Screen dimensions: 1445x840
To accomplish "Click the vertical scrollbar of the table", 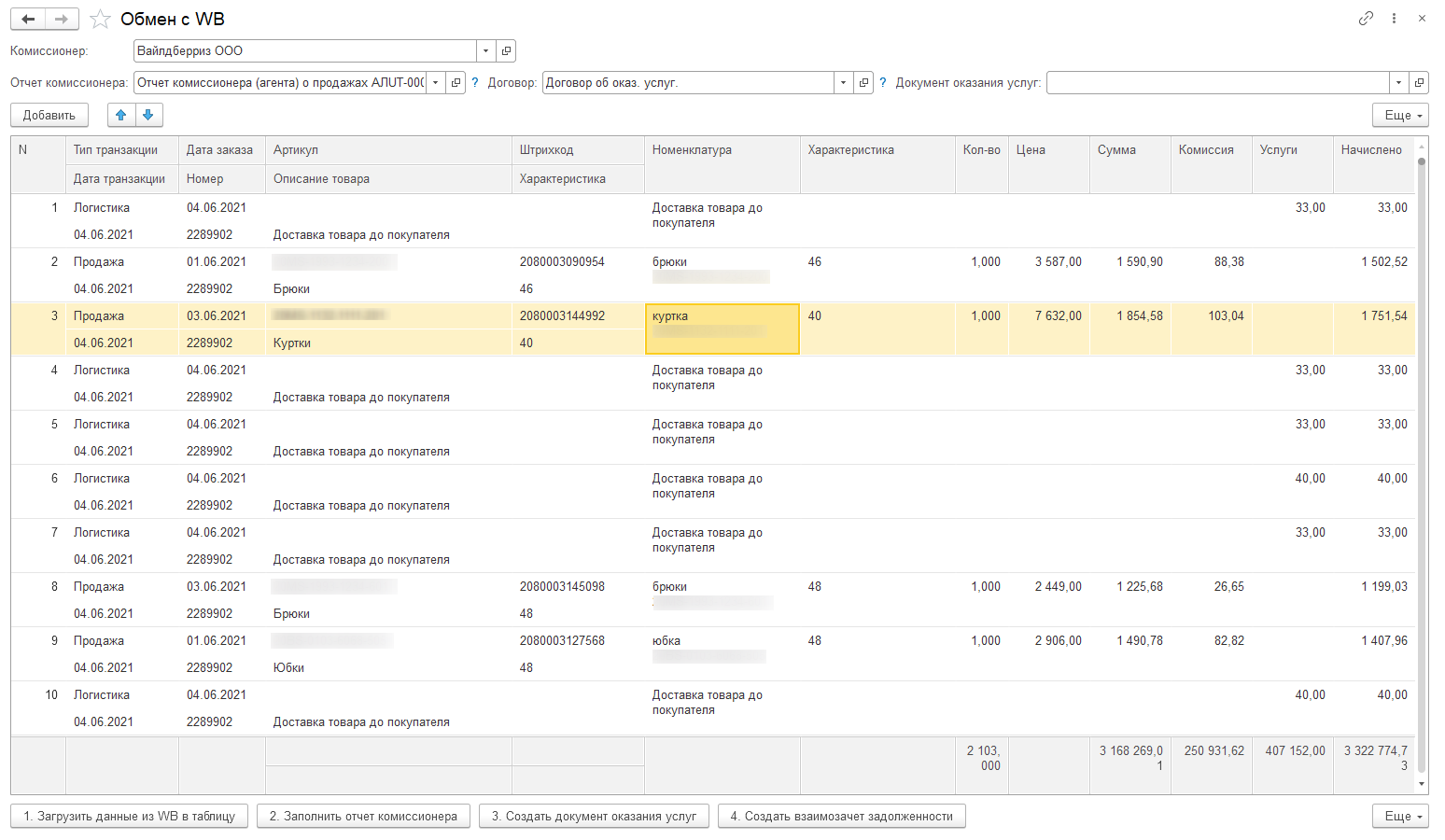I will pos(1422,465).
